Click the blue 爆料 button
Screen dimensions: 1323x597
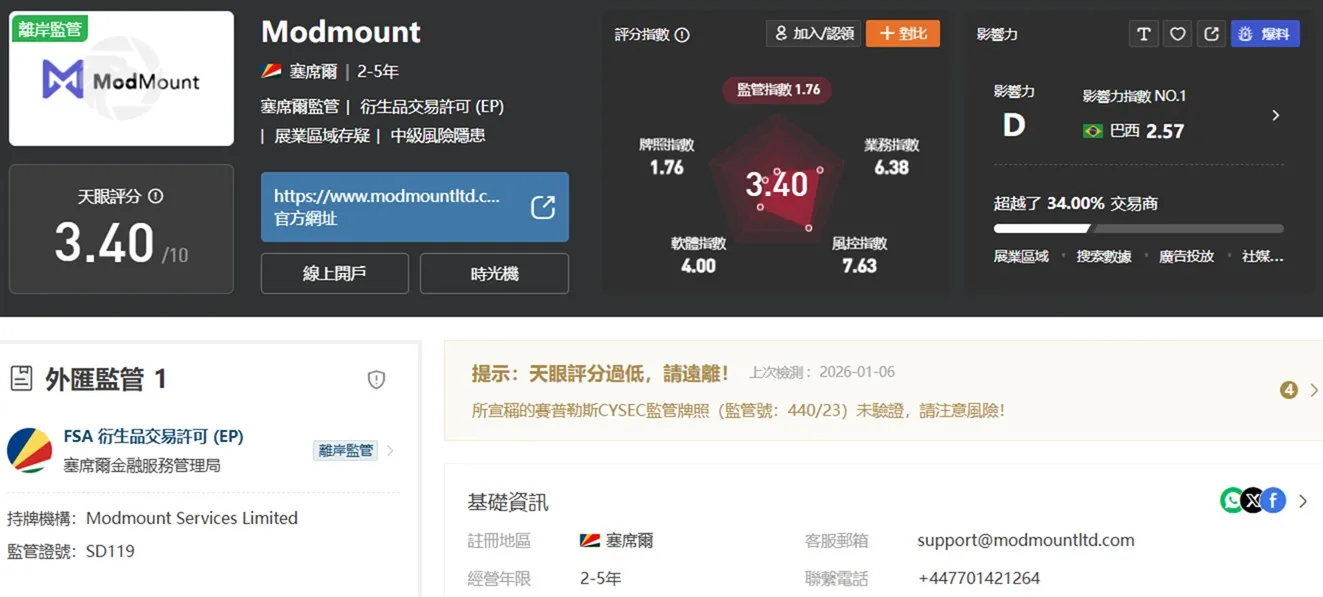[x=1265, y=34]
